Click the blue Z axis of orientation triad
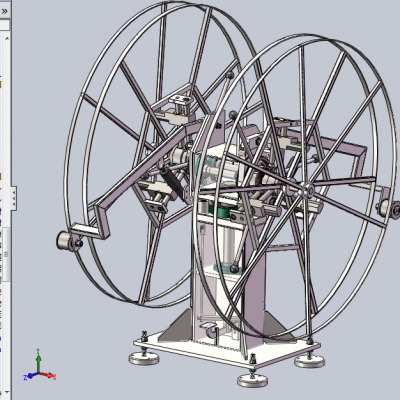This screenshot has height=400, width=400. (x=30, y=376)
